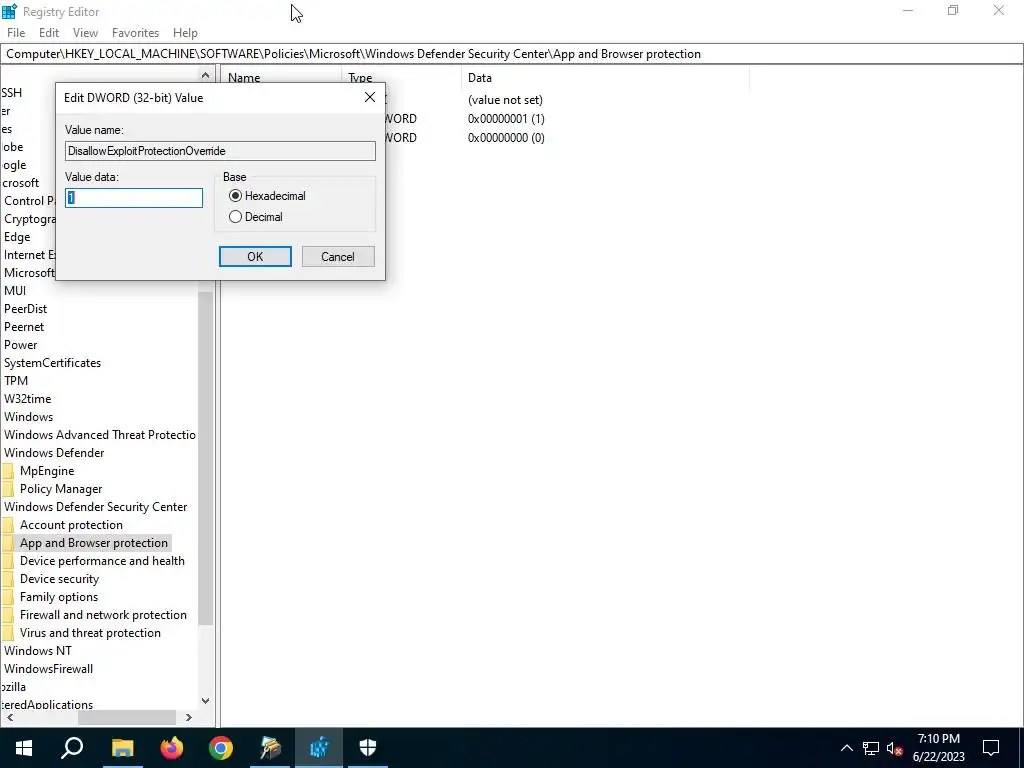1024x768 pixels.
Task: Select the Windows Advanced Threat Protection key
Action: click(99, 435)
